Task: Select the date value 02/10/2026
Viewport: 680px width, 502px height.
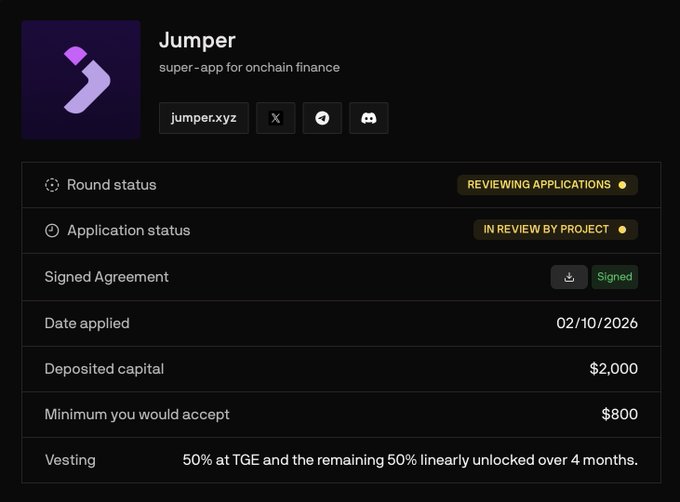Action: click(x=597, y=323)
